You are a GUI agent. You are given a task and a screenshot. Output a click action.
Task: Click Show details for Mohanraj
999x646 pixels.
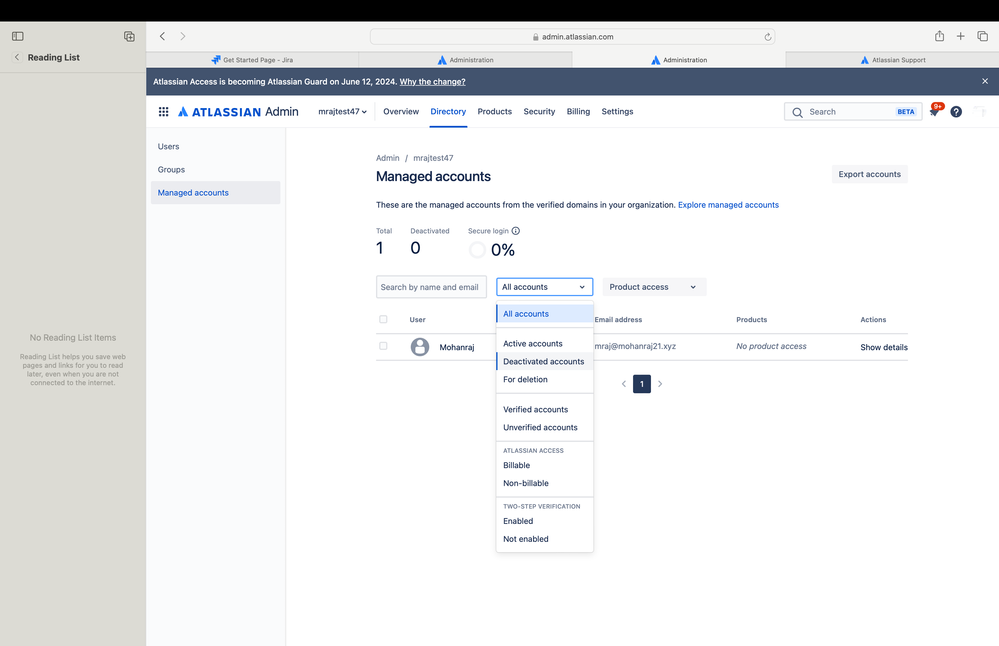coord(884,347)
